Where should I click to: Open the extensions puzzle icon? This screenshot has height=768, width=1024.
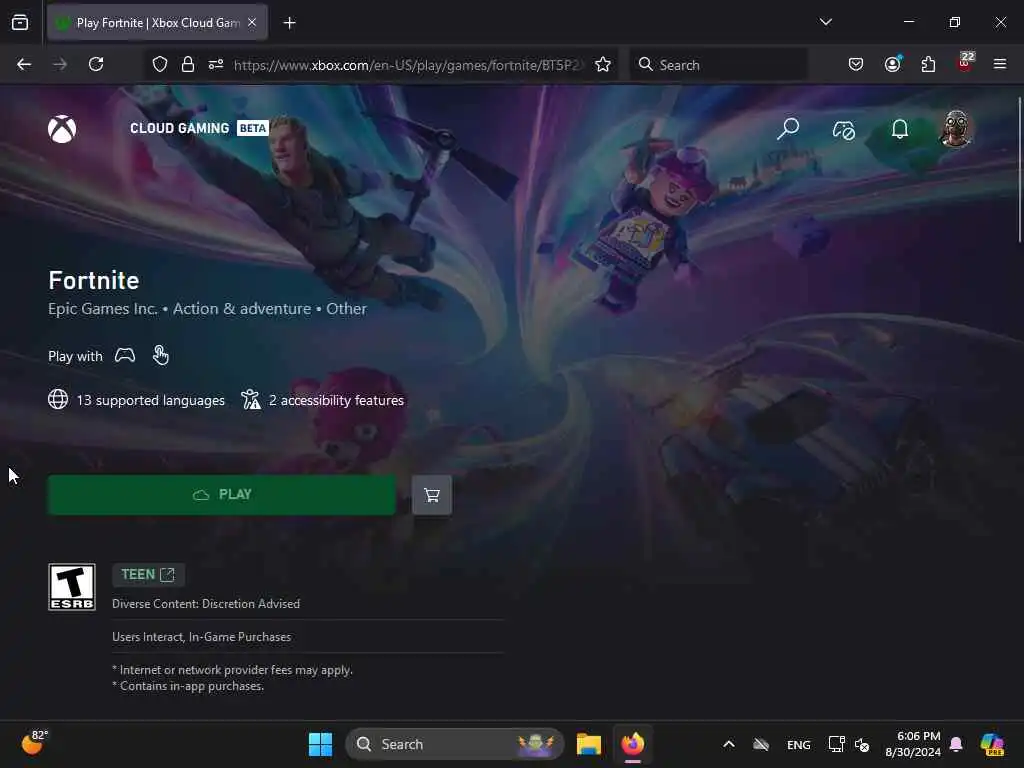pos(928,64)
